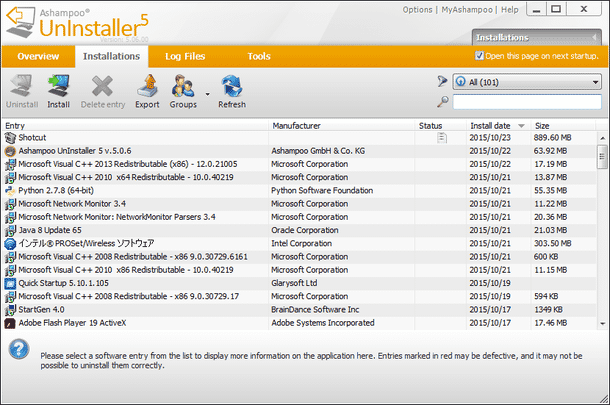Click the StartGen 4.0 entry icon

click(10, 310)
